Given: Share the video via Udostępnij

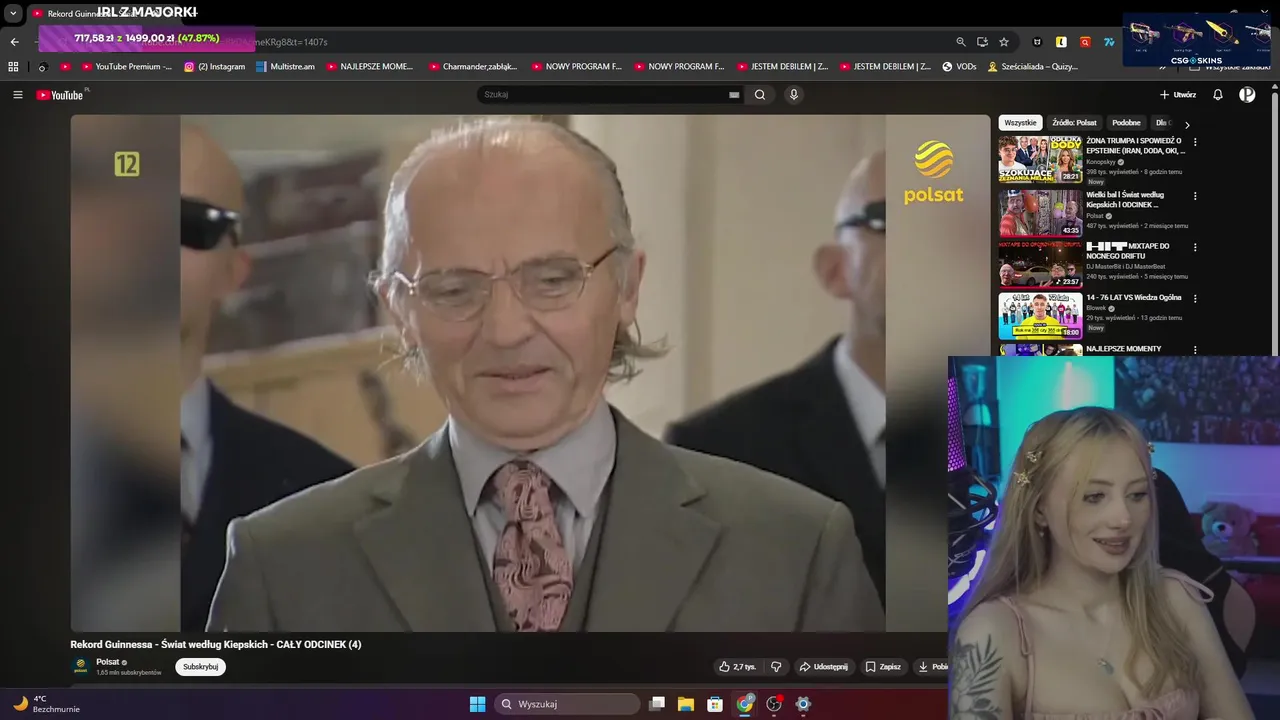Looking at the screenshot, I should (824, 667).
